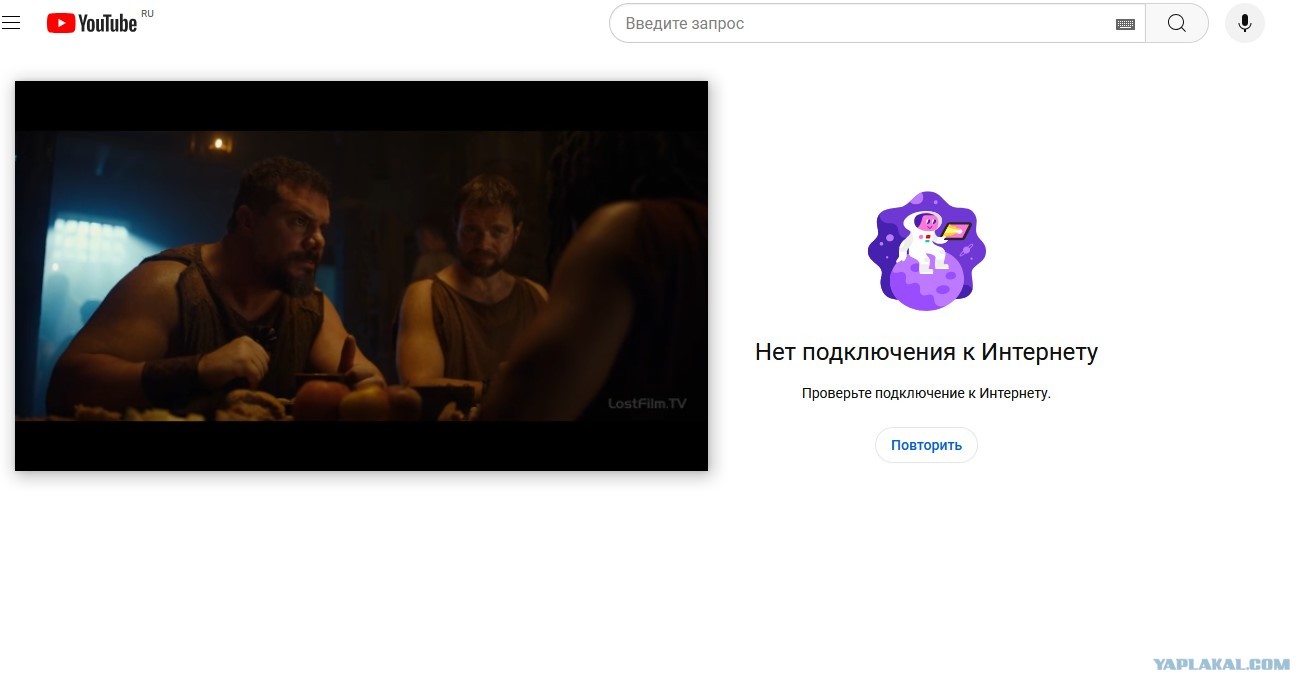Open the hamburger guide menu
Screen dimensions: 1316x694
click(11, 23)
